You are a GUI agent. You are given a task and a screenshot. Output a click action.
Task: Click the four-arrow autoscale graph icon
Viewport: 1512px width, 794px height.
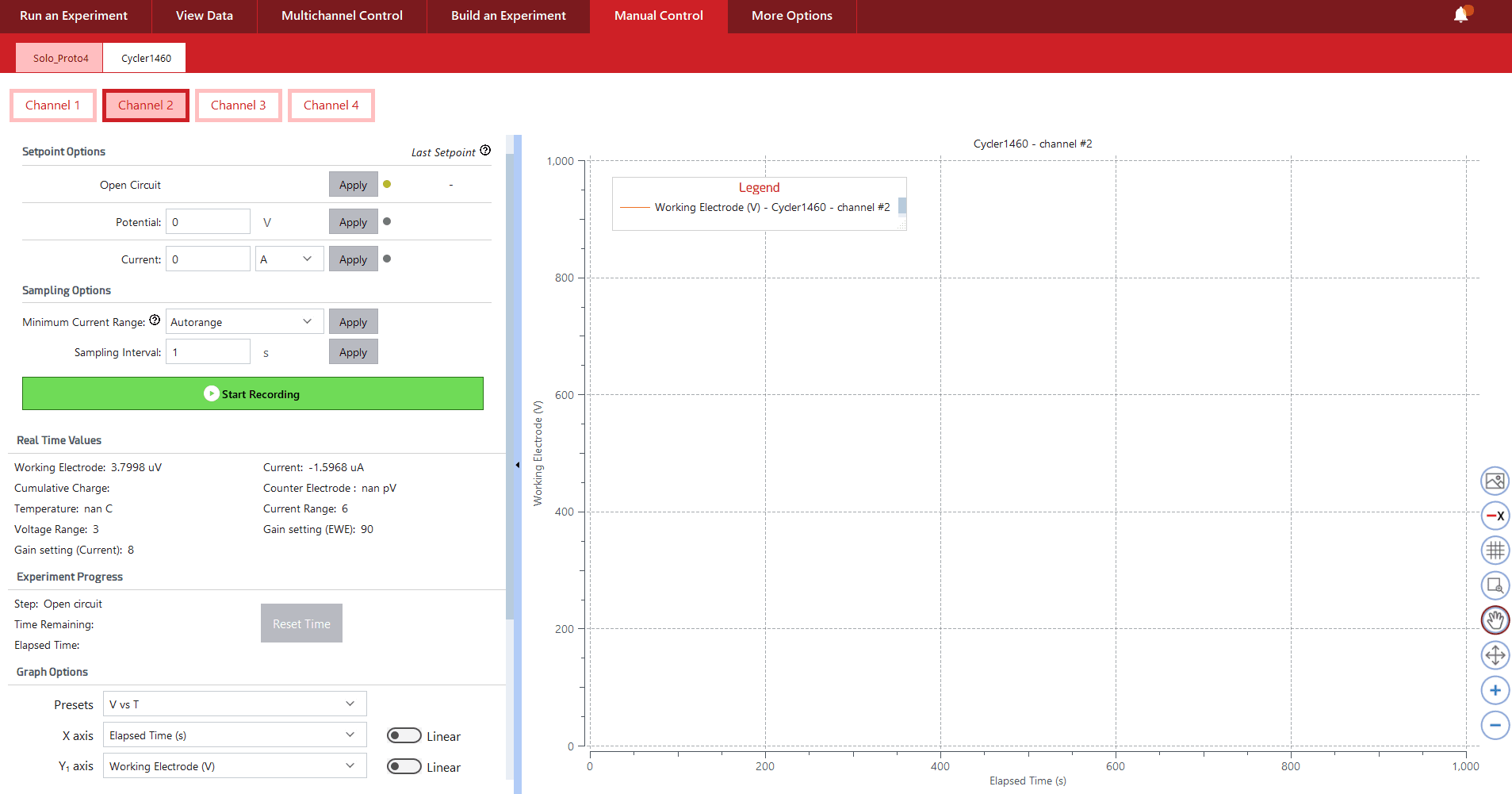1495,655
